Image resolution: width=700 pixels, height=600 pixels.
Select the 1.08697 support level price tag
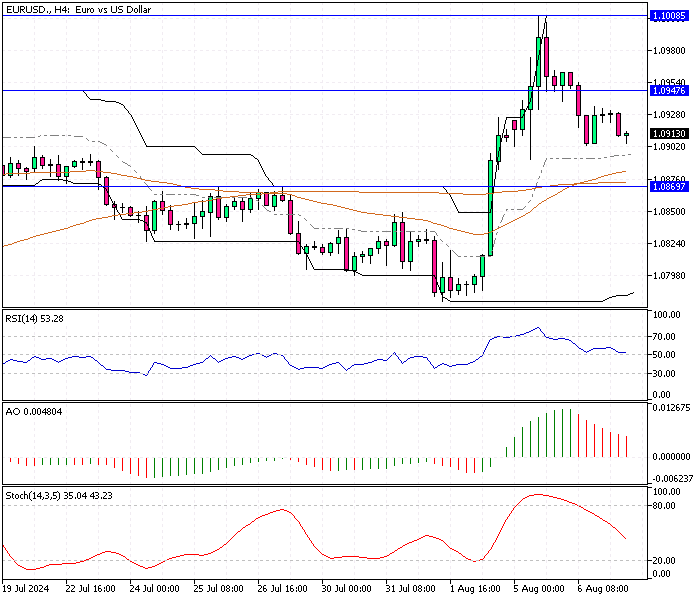pyautogui.click(x=668, y=186)
